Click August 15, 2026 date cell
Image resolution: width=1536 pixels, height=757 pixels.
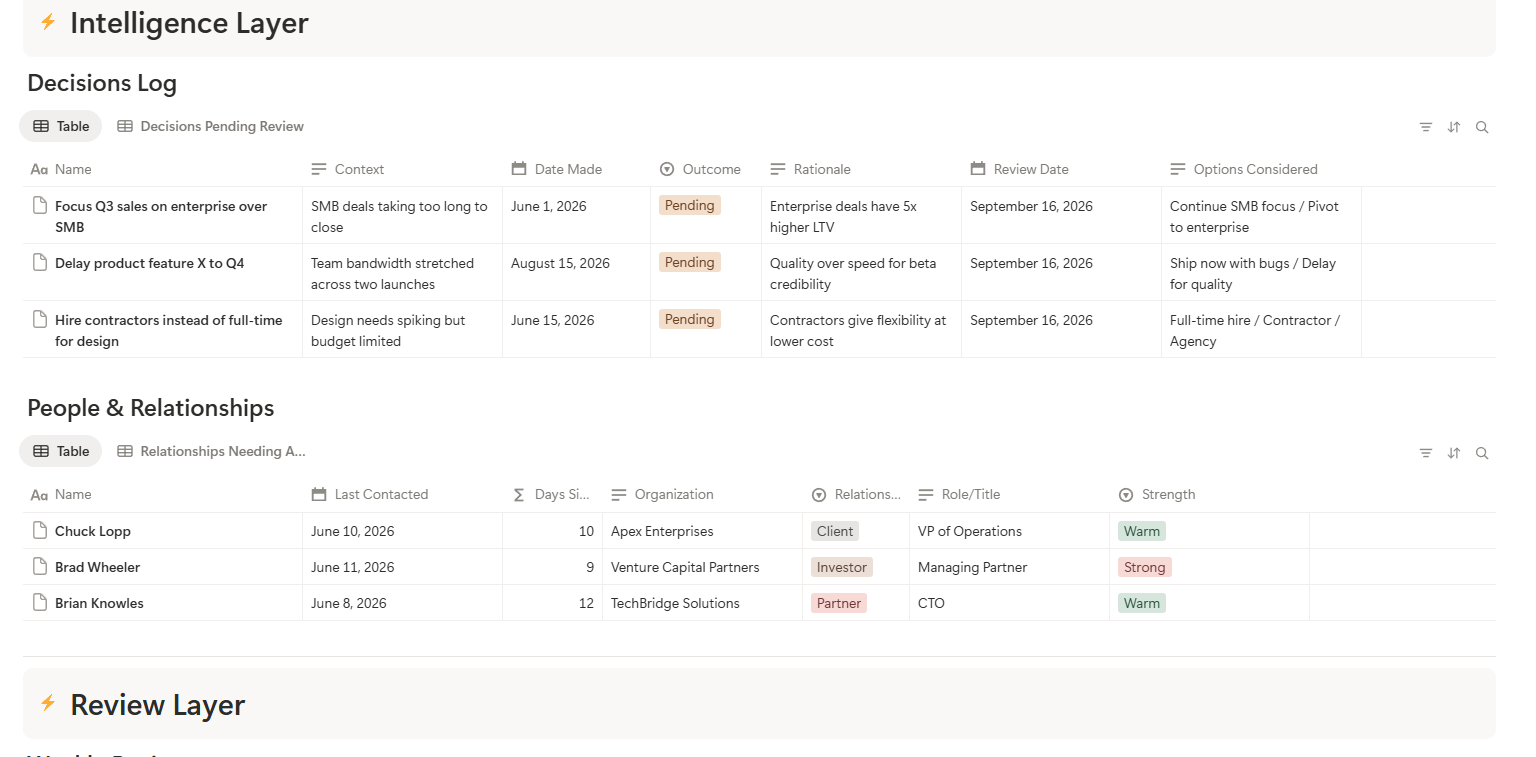(576, 272)
